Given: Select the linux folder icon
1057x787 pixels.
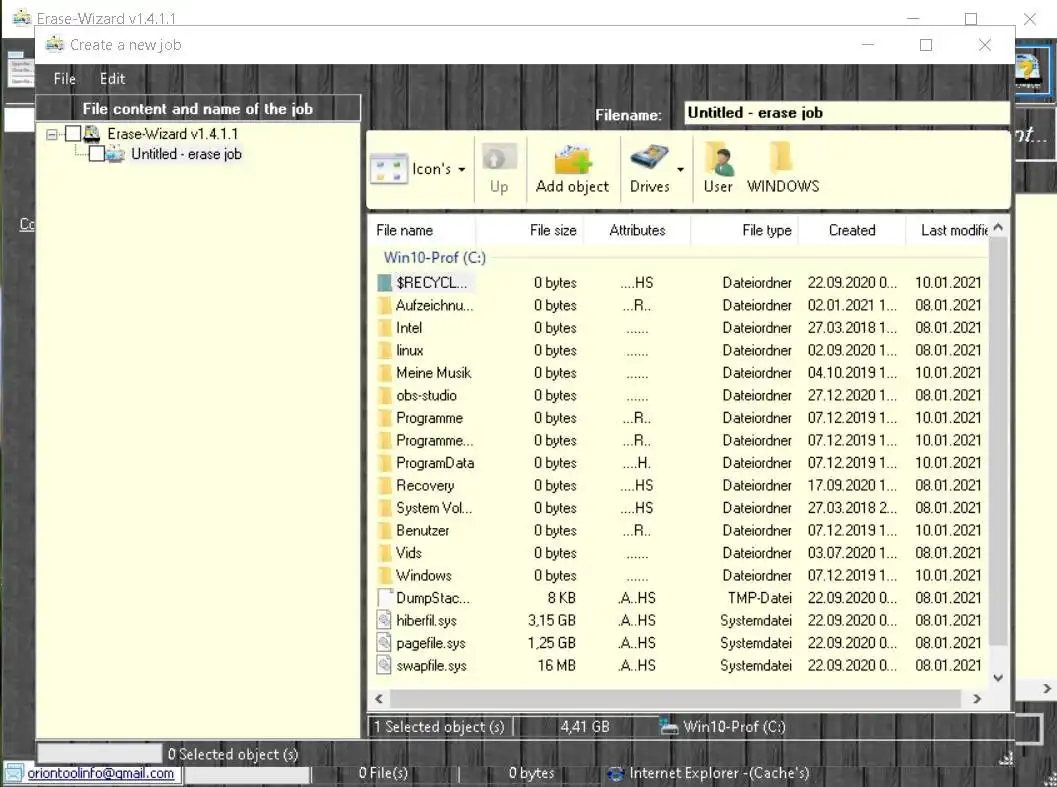Looking at the screenshot, I should click(x=384, y=351).
